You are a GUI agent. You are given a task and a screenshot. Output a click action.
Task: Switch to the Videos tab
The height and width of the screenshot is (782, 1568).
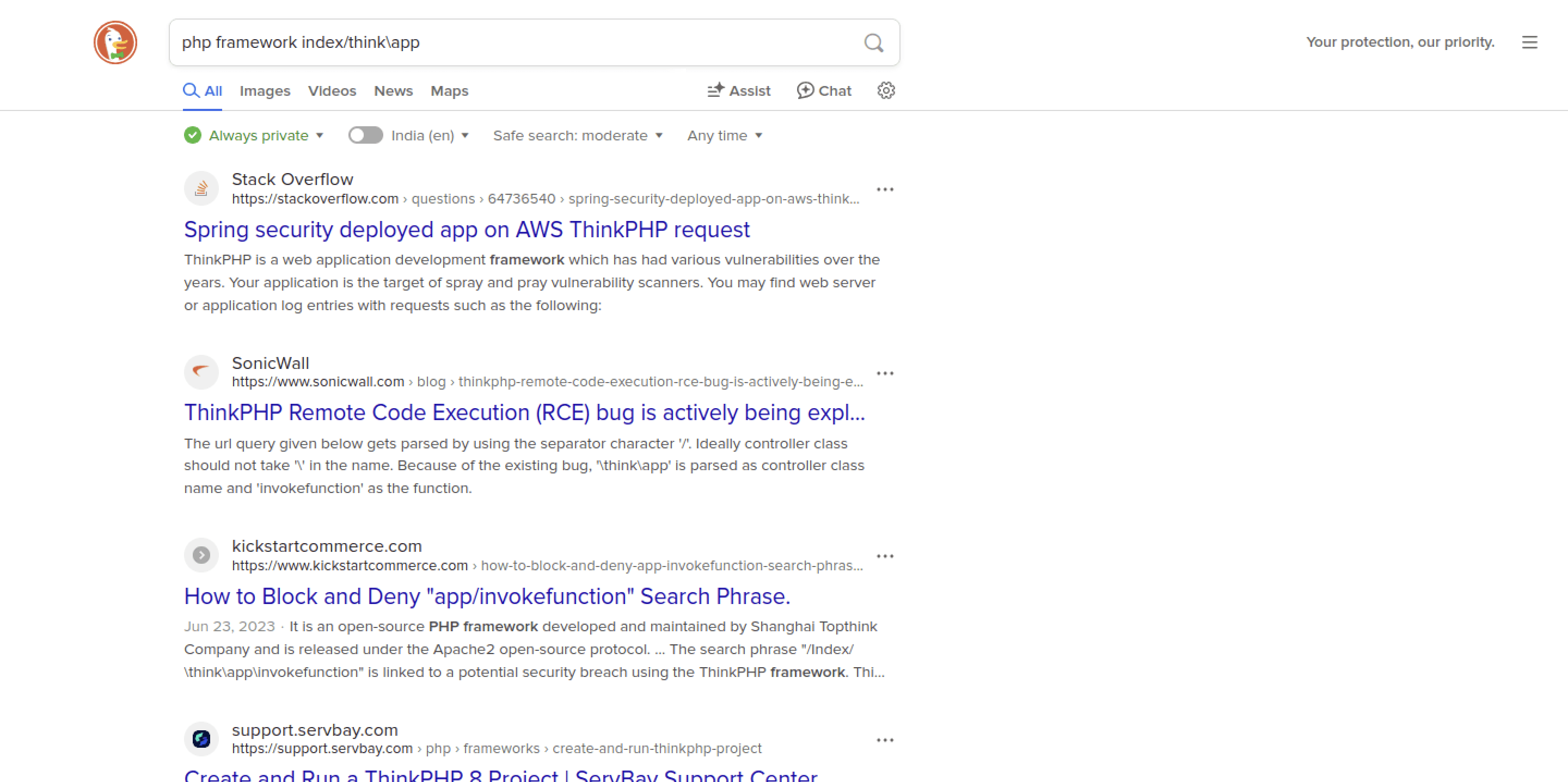tap(332, 91)
